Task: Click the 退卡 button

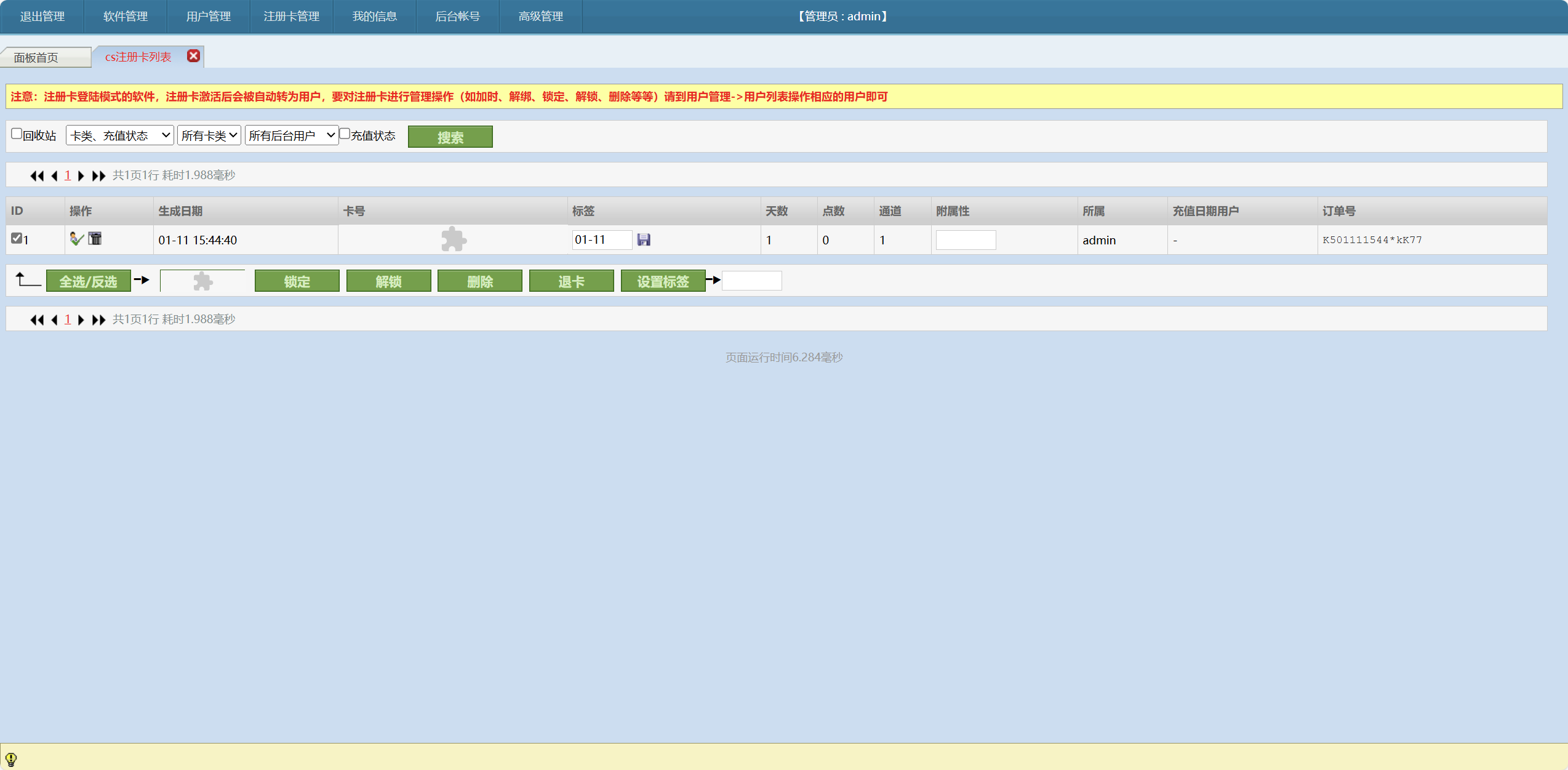Action: point(572,281)
